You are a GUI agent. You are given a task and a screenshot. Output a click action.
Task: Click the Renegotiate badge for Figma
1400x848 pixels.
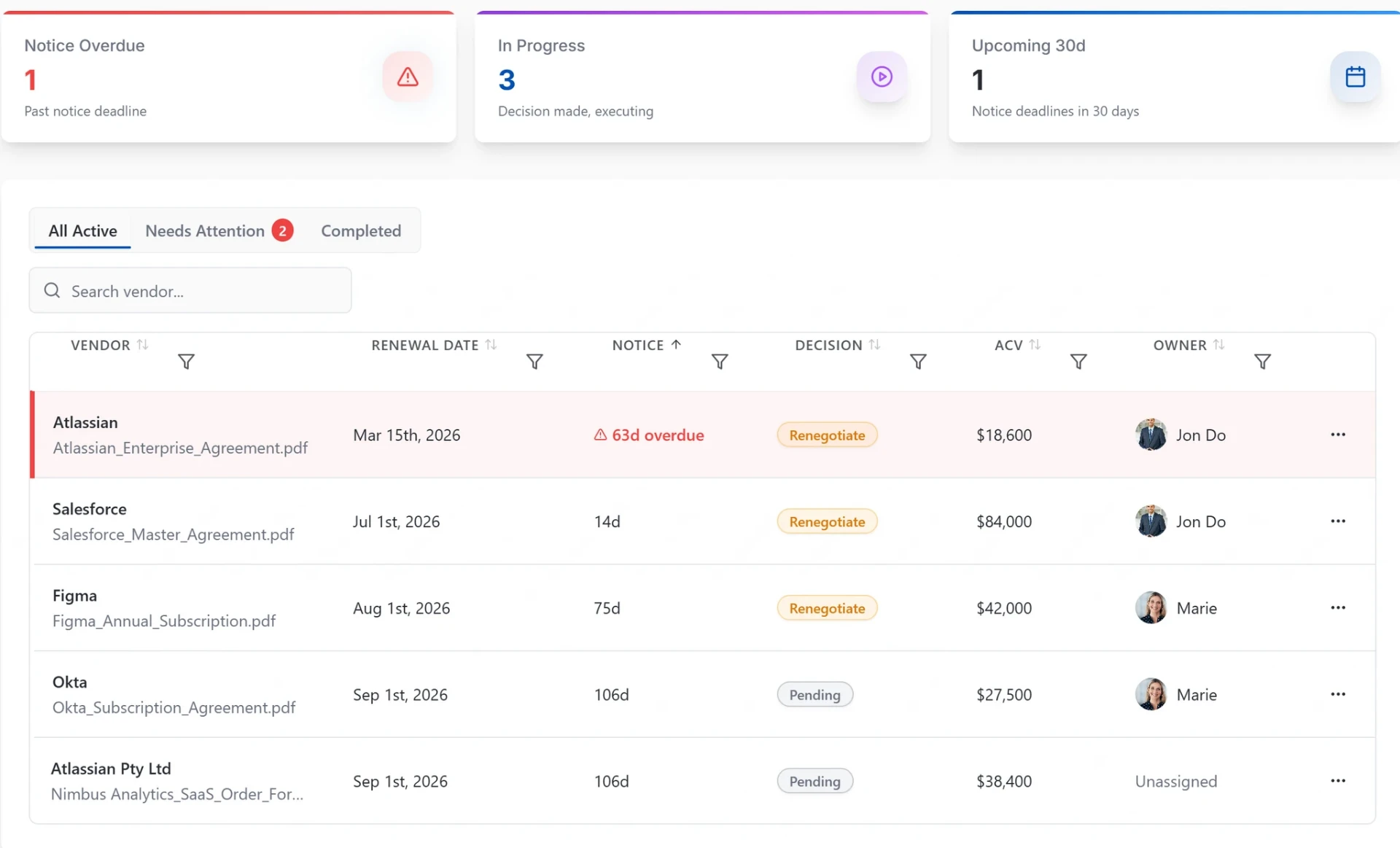[x=827, y=608]
